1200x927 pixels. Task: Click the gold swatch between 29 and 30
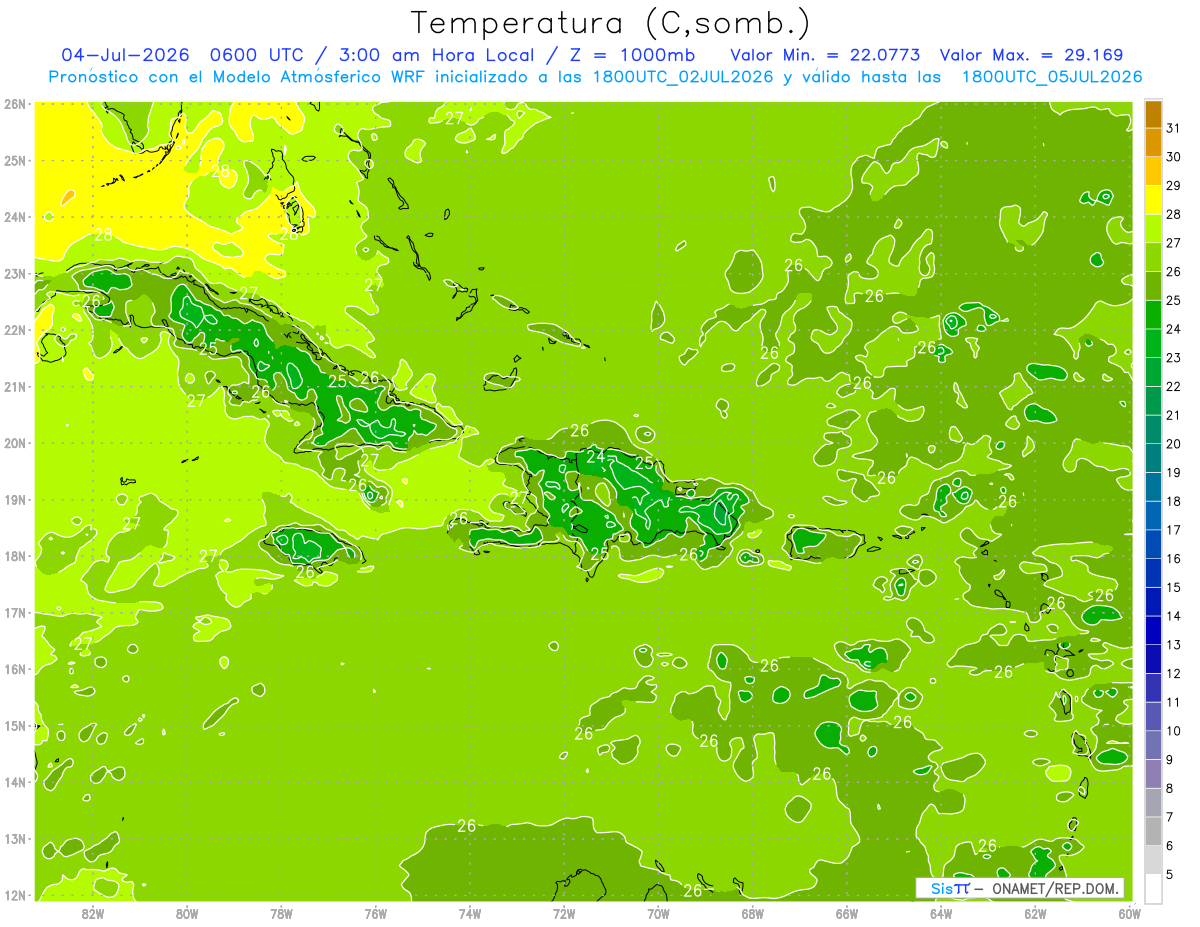(x=1153, y=171)
